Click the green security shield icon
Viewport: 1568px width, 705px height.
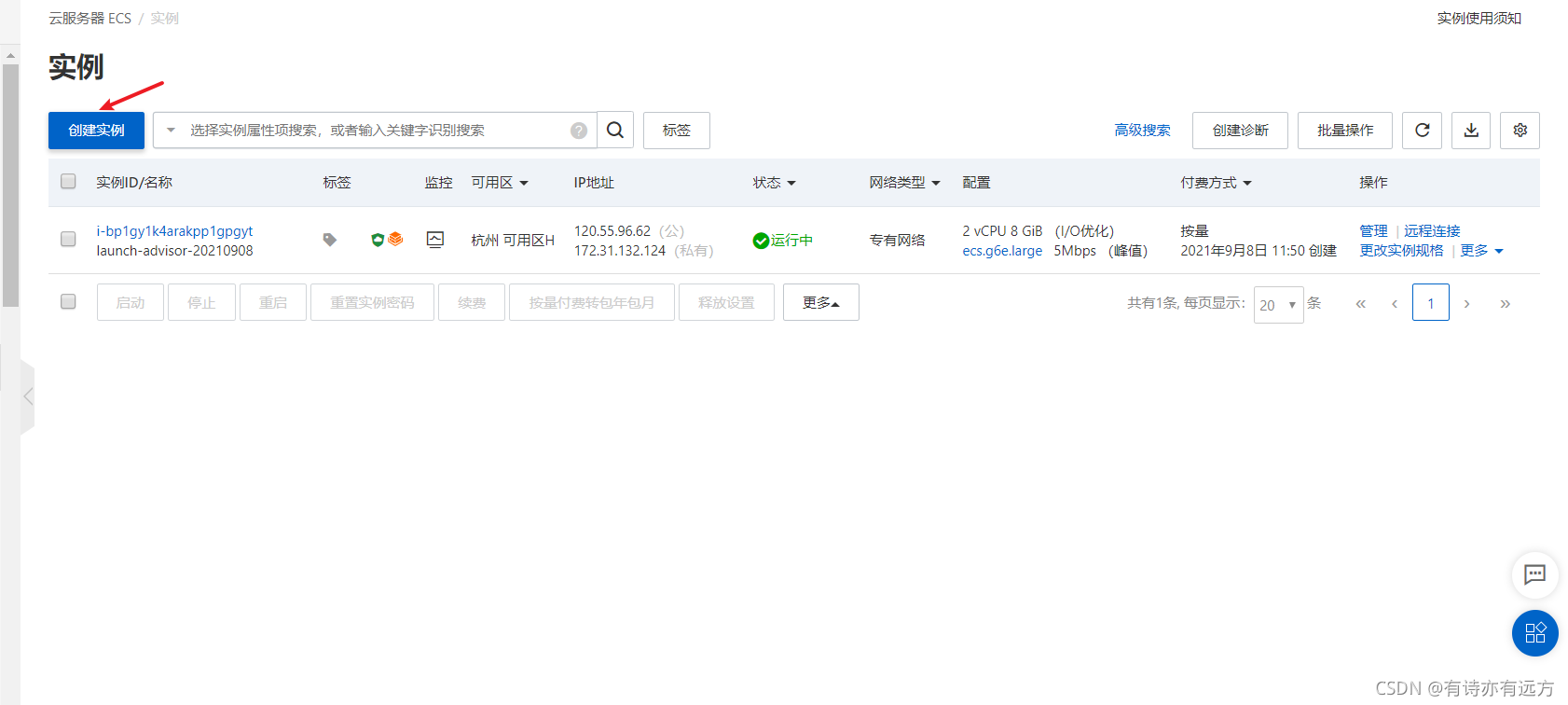[x=378, y=240]
